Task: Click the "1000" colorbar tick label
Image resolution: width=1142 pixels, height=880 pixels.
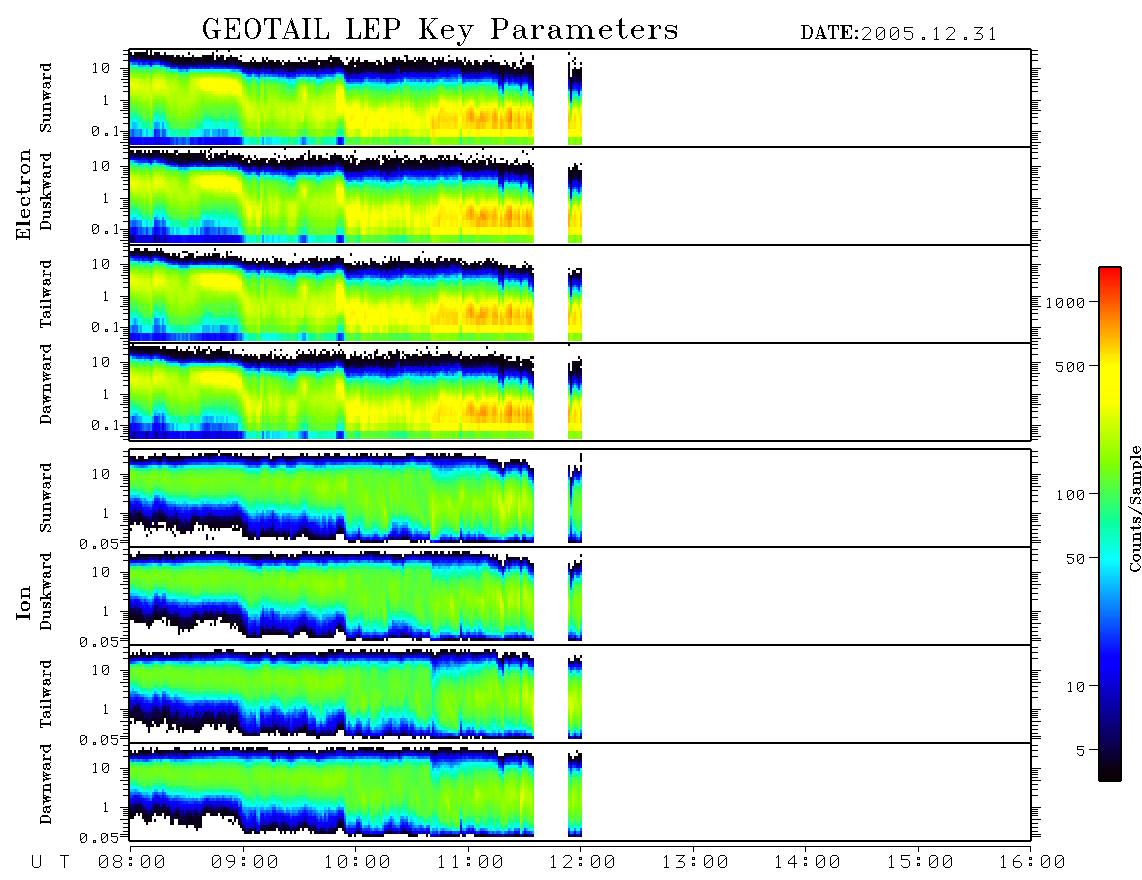Action: coord(1065,303)
